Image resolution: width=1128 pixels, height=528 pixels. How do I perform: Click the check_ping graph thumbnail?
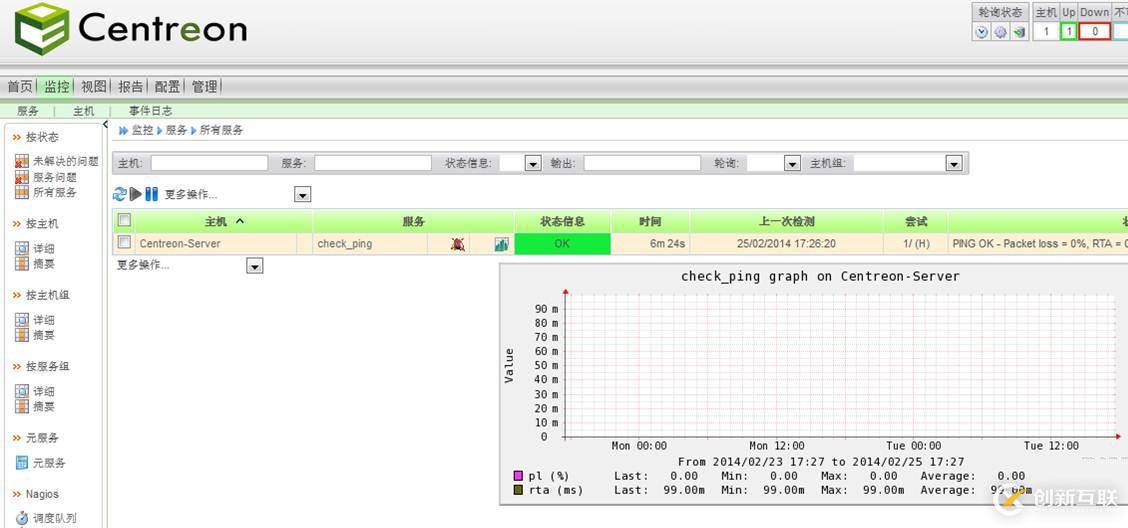[x=814, y=384]
